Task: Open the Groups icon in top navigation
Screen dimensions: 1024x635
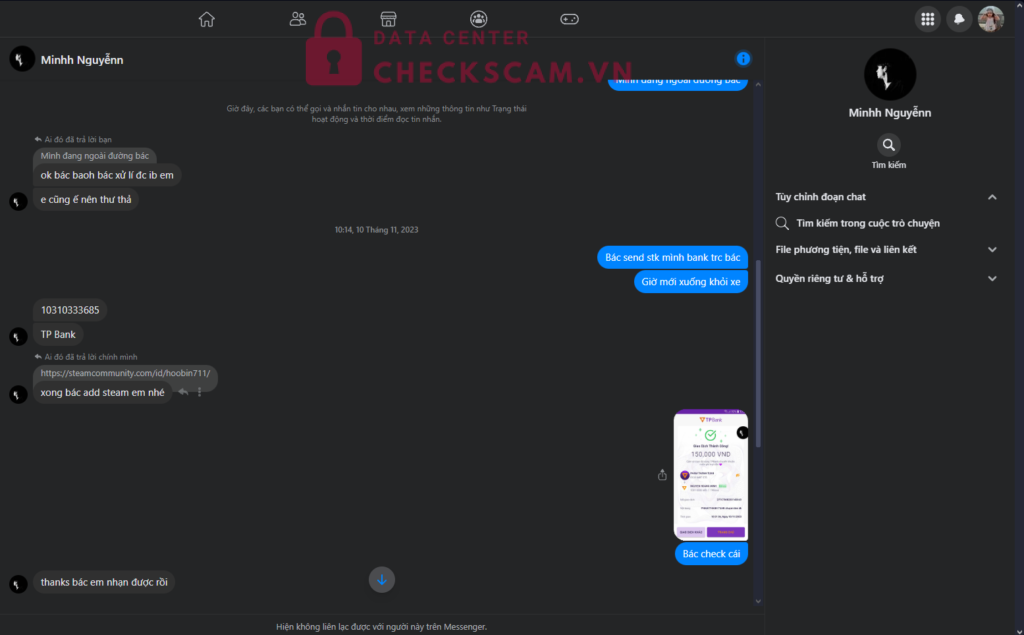Action: coord(479,19)
